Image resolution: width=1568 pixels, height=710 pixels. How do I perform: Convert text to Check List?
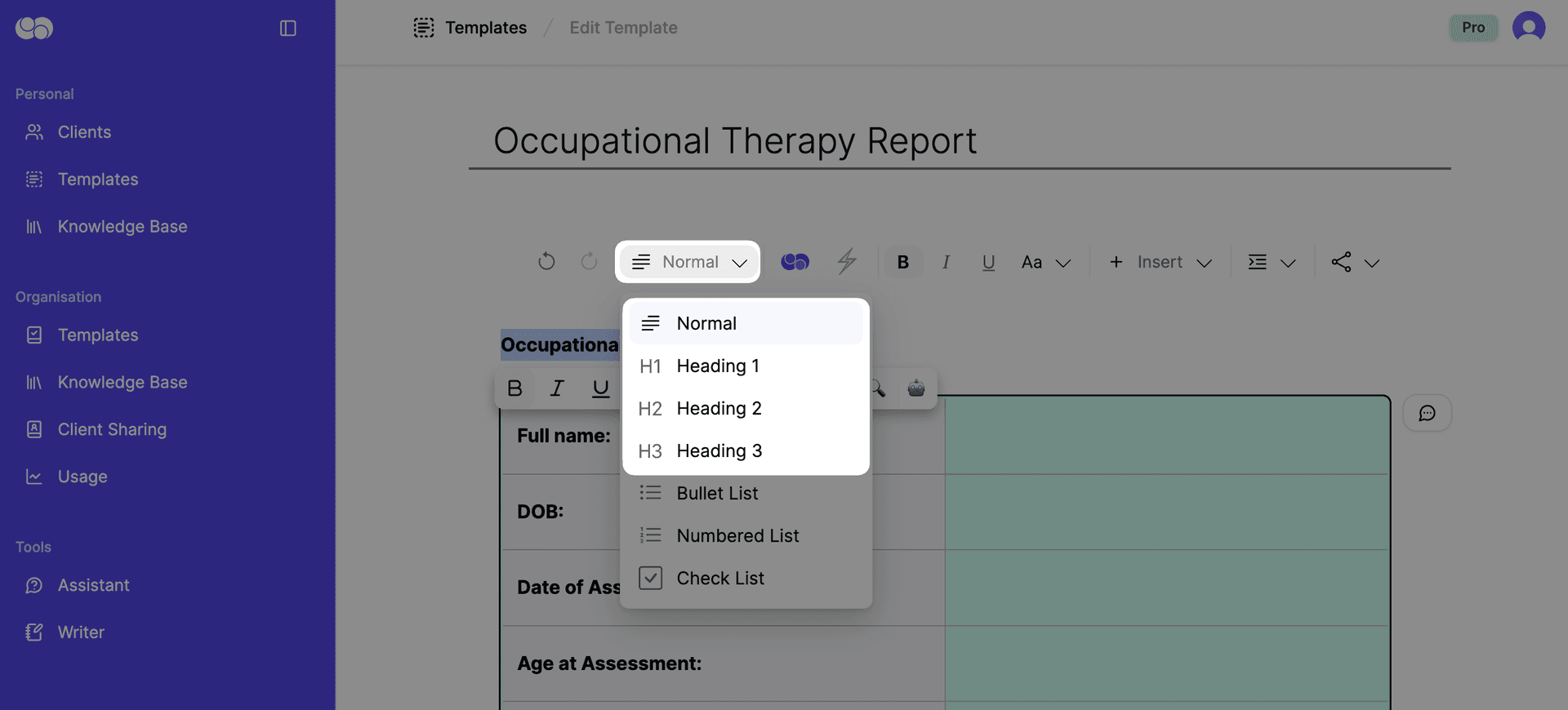pyautogui.click(x=746, y=578)
